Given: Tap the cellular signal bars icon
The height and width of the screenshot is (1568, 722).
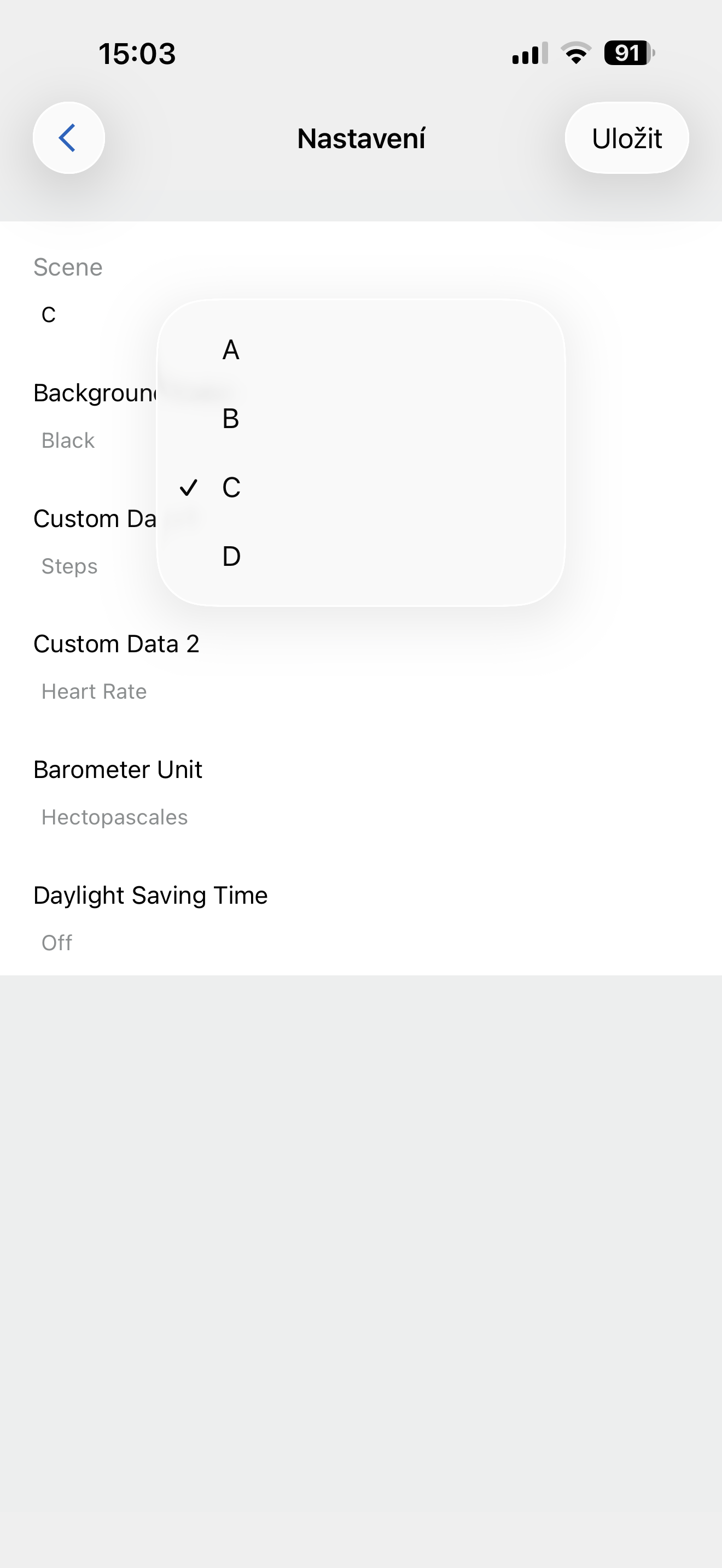Looking at the screenshot, I should tap(529, 53).
